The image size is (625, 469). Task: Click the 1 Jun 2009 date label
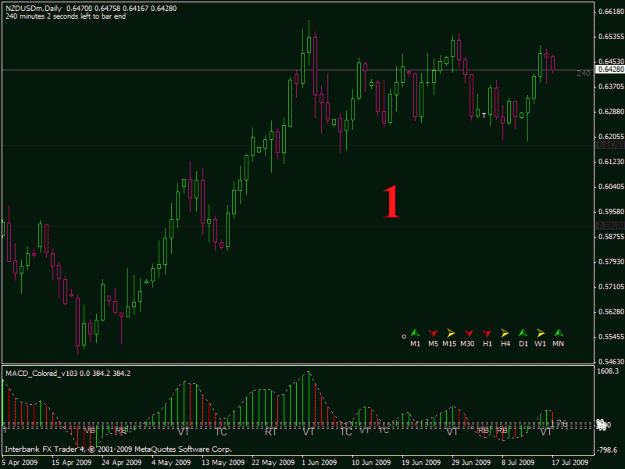point(319,462)
